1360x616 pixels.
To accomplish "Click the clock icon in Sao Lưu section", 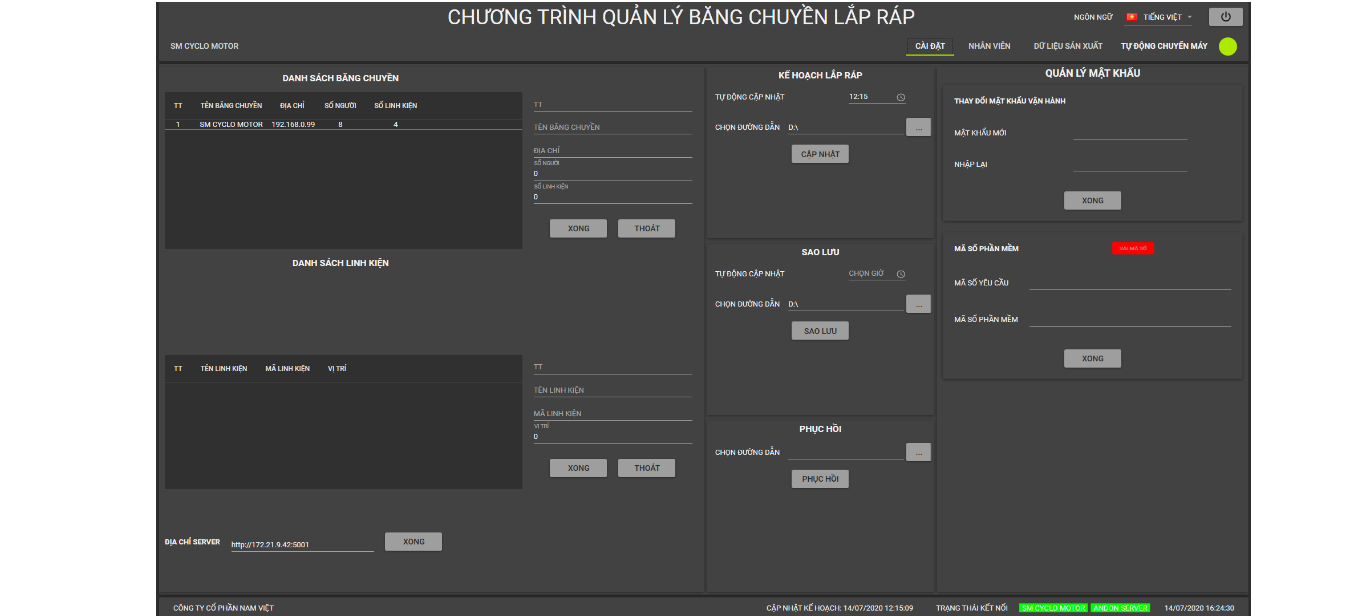I will click(x=900, y=274).
